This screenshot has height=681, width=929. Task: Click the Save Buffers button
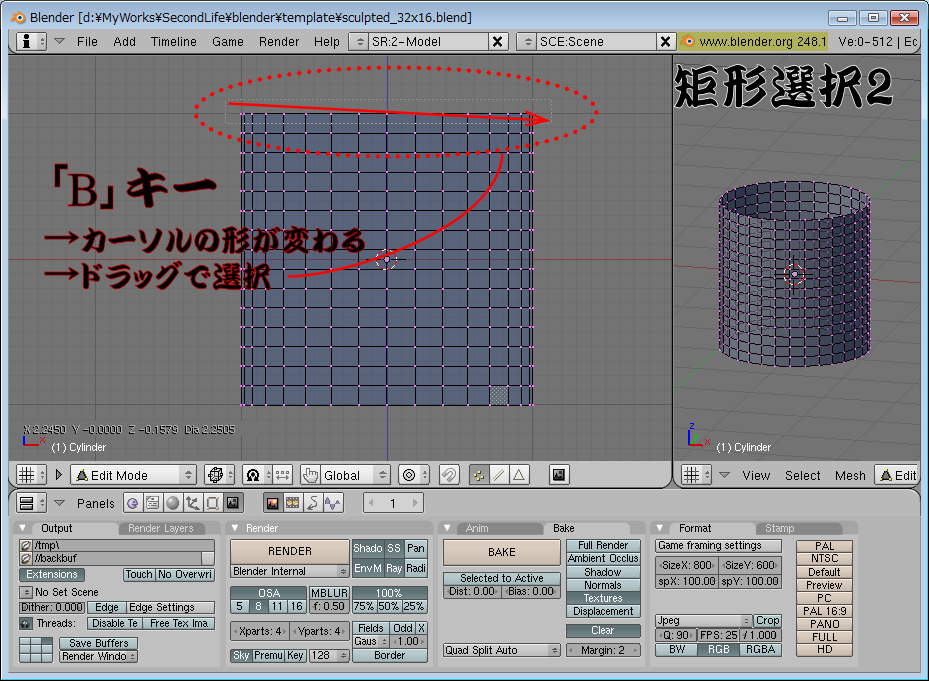click(98, 643)
